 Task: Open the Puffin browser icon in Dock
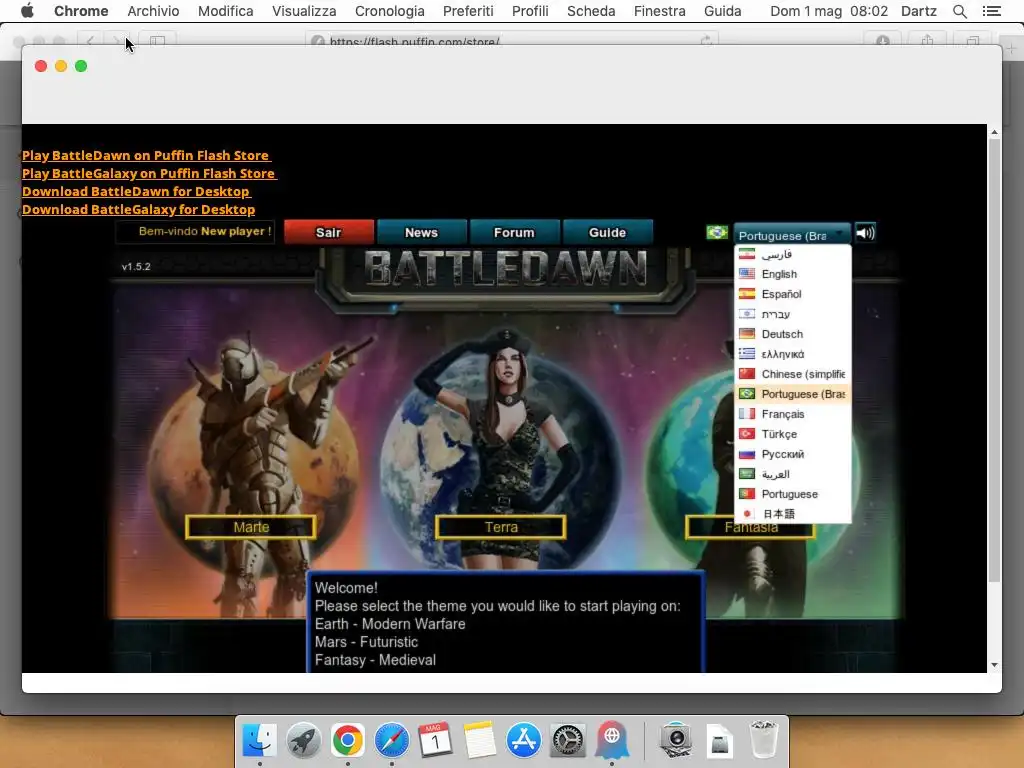pyautogui.click(x=612, y=740)
